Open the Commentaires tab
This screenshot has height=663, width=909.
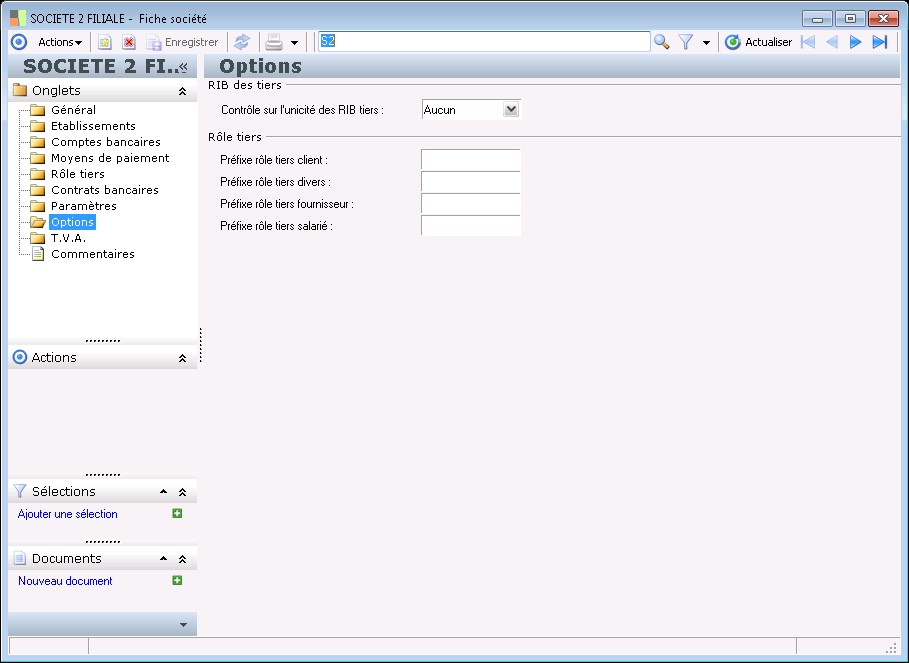(93, 254)
